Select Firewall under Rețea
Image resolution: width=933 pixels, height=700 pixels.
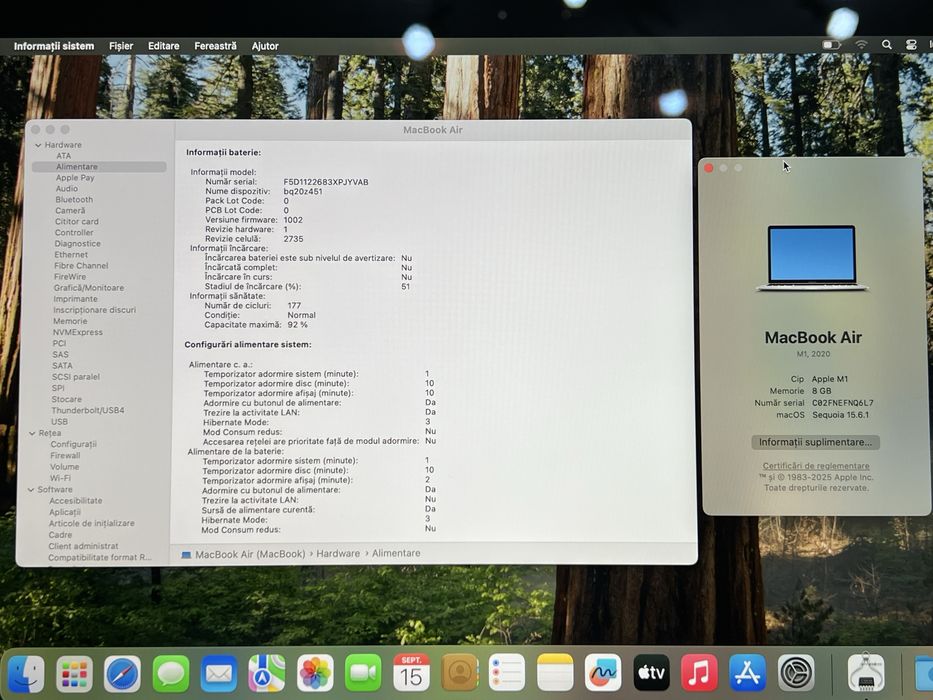[x=65, y=455]
